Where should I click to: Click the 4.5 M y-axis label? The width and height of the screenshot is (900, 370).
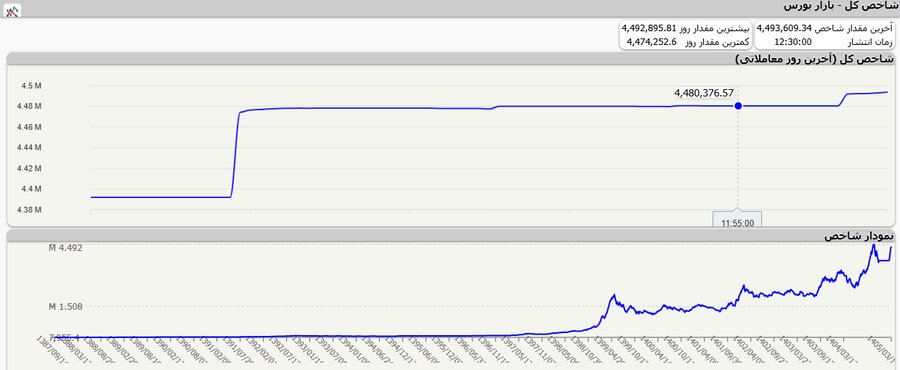click(31, 86)
